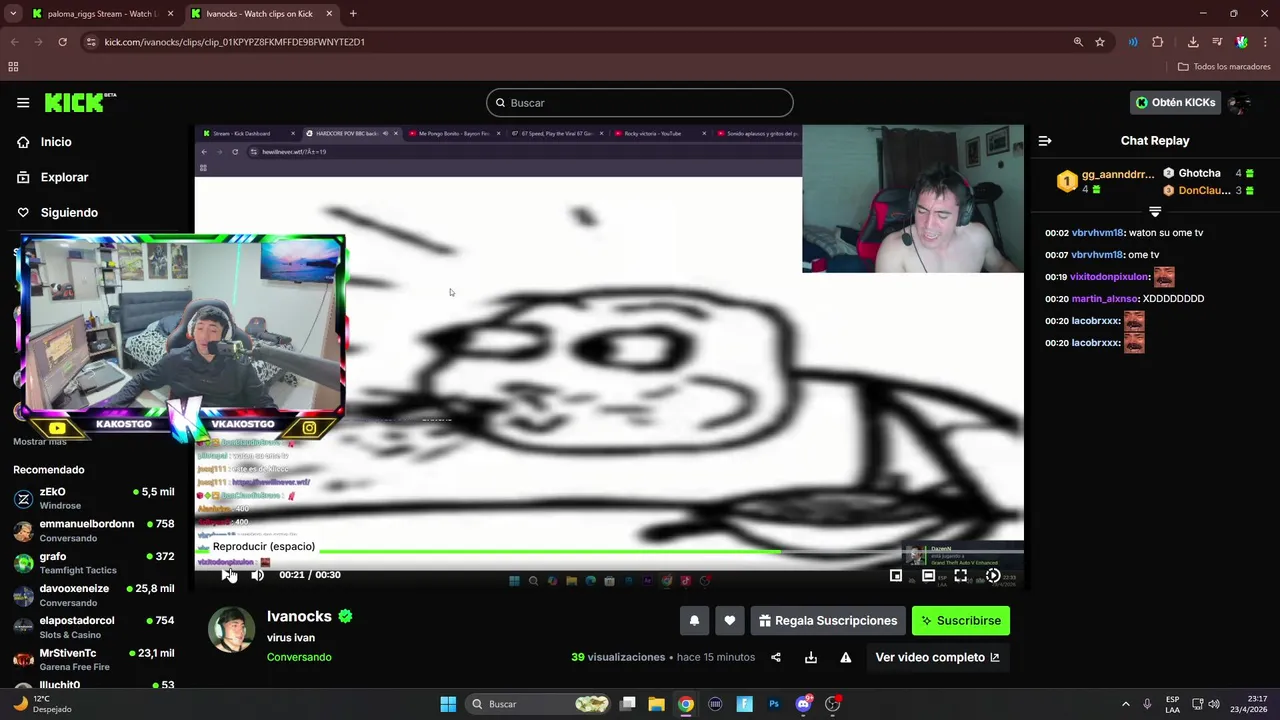Image resolution: width=1280 pixels, height=720 pixels.
Task: Open Todos los marcadores folder
Action: [x=1224, y=67]
